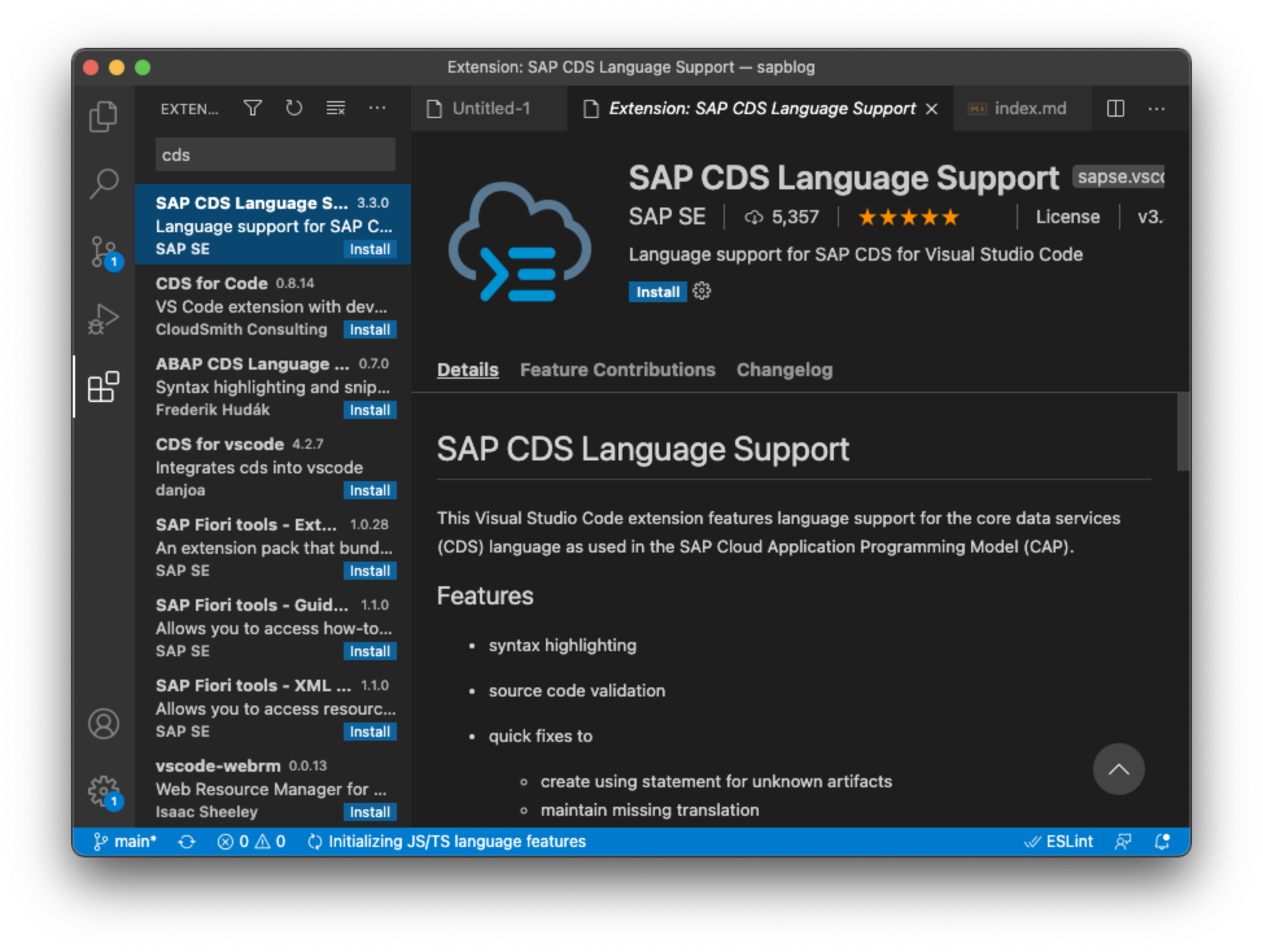Click the details page vertical scrollbar
This screenshot has height=952, width=1263.
[x=1183, y=431]
